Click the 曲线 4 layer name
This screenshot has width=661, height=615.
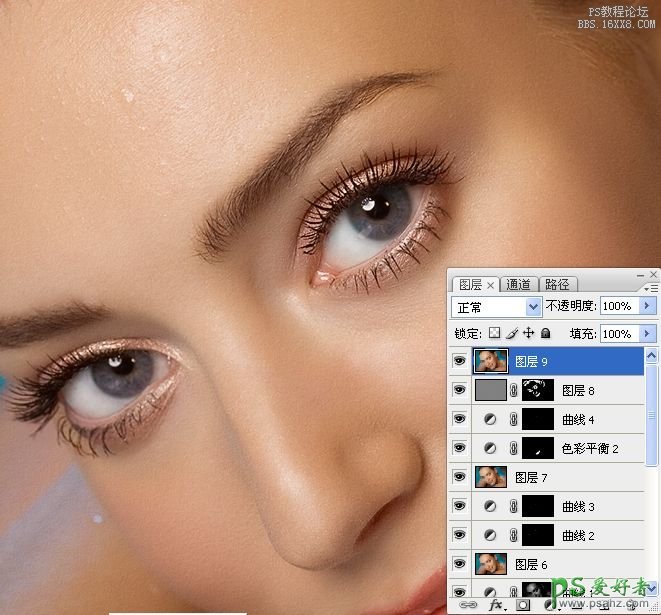[578, 420]
